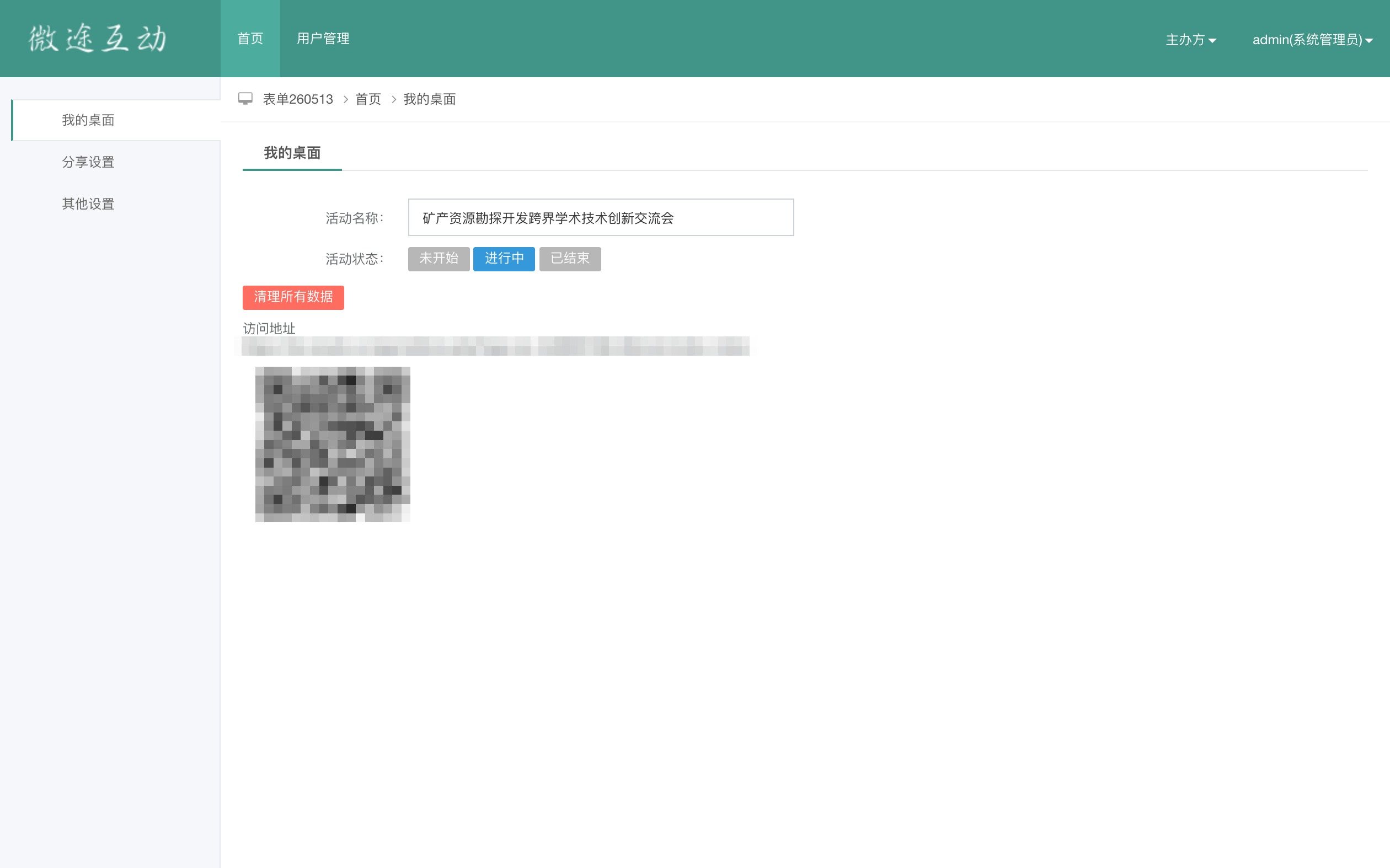Select 我的桌面 in the sidebar
This screenshot has width=1390, height=868.
(116, 120)
